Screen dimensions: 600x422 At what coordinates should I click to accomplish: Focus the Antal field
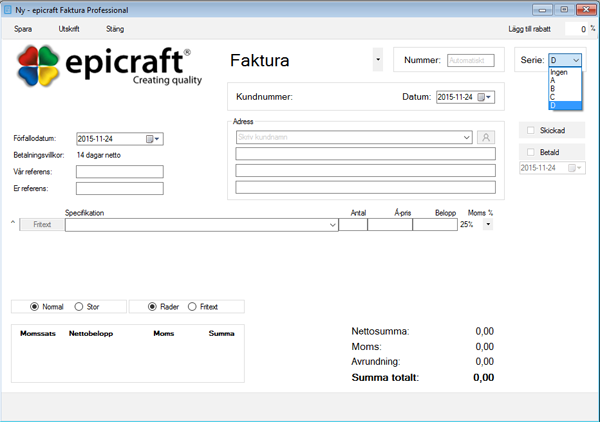353,225
